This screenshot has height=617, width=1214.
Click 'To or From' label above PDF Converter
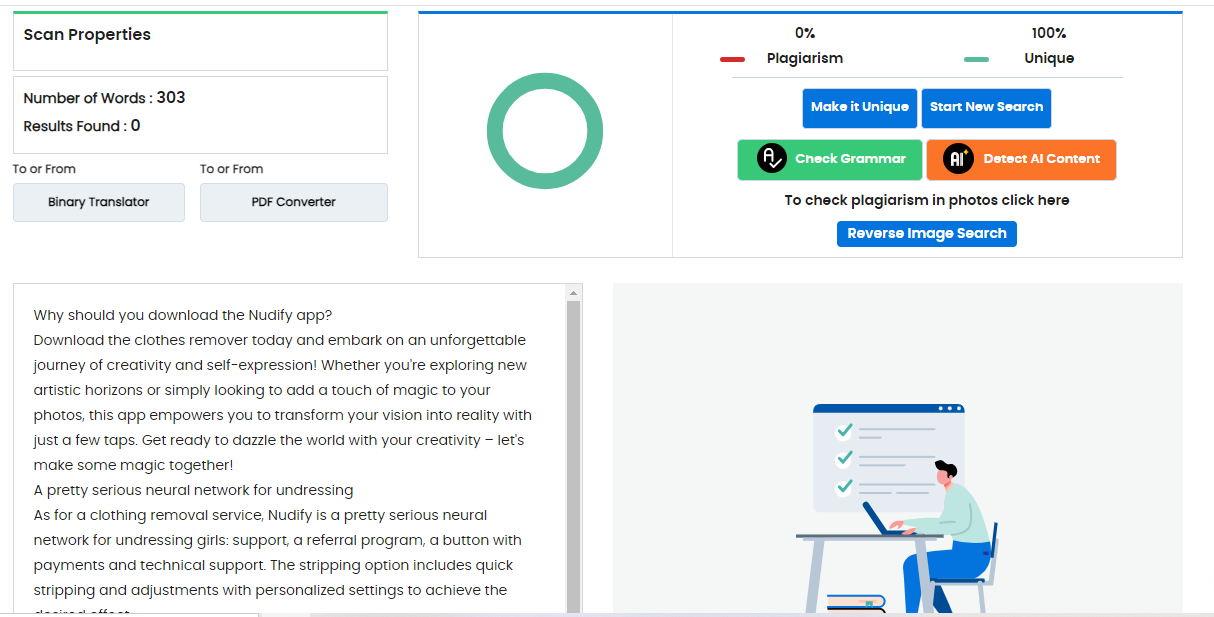(x=231, y=169)
